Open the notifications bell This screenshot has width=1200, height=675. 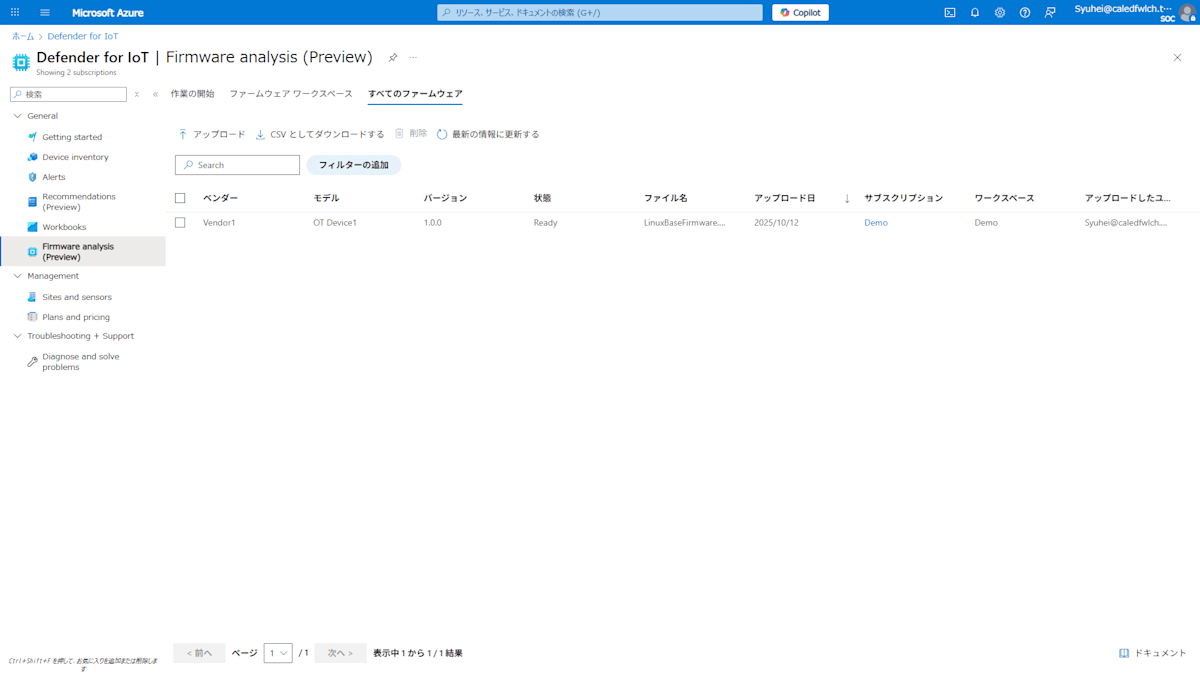click(975, 12)
